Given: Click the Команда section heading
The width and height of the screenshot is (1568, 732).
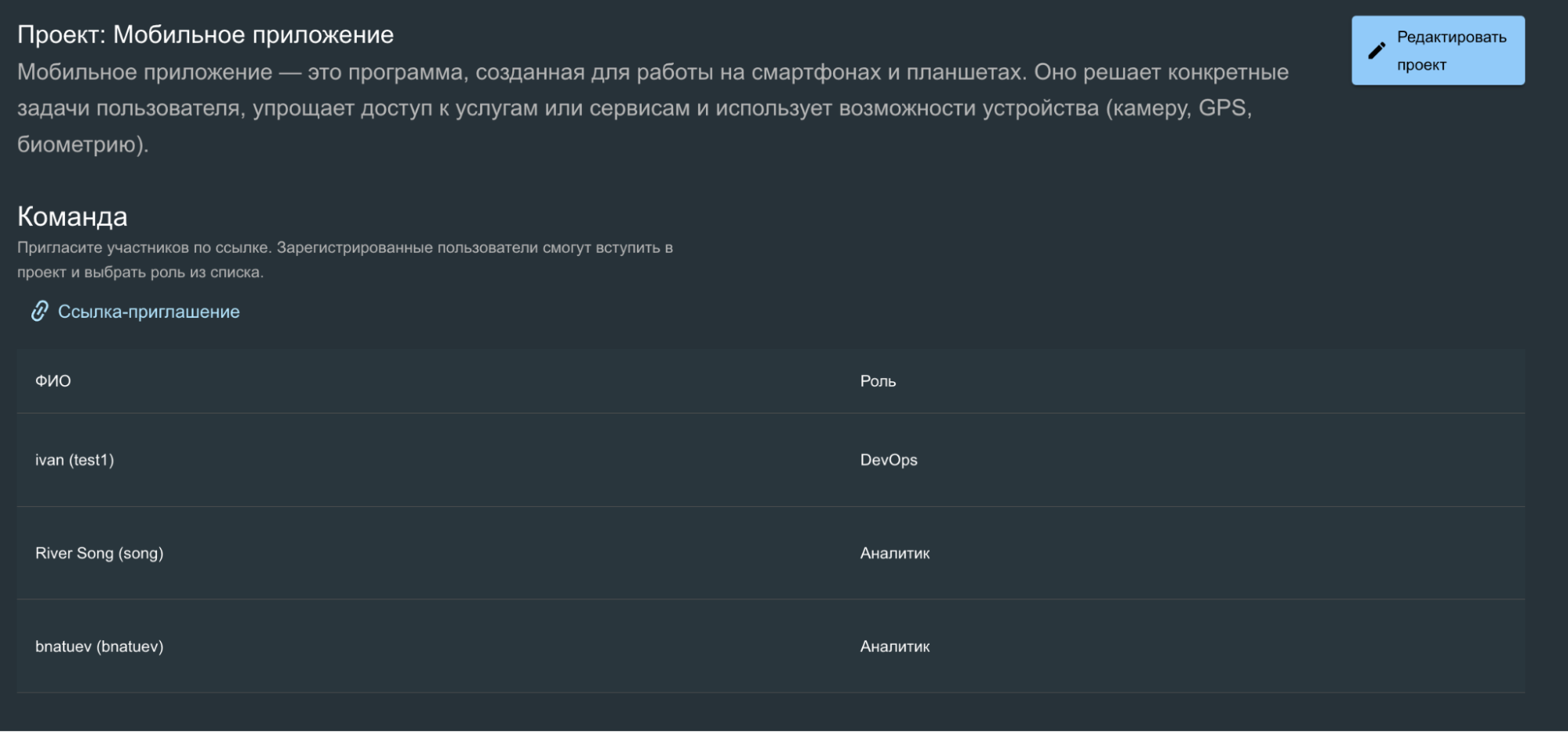Looking at the screenshot, I should point(72,217).
